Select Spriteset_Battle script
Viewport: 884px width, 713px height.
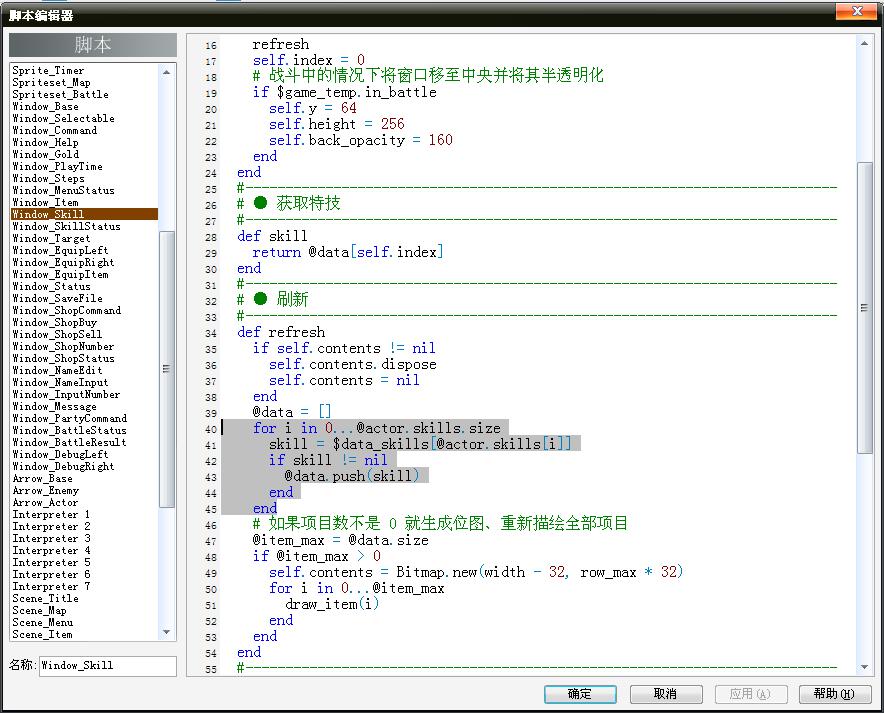click(x=60, y=94)
